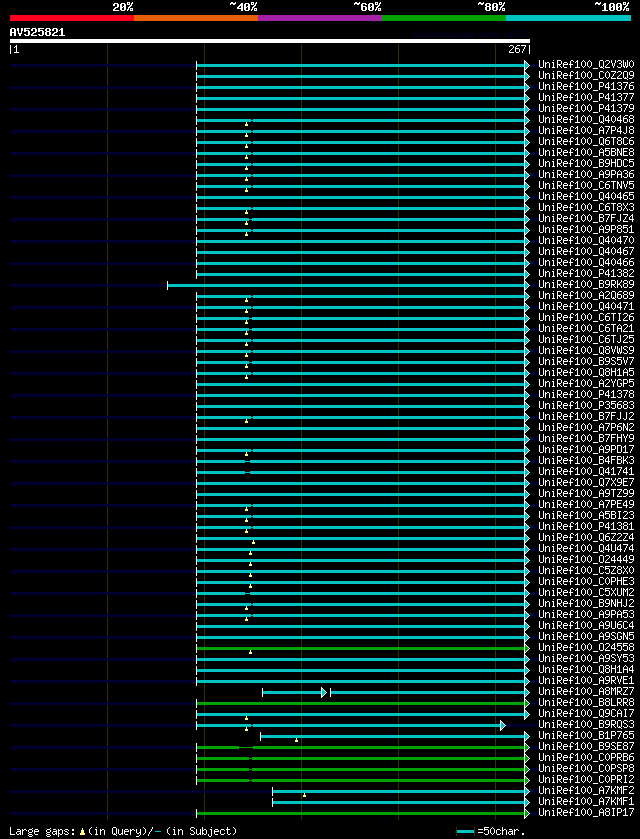Click the cyan ~100% identity legend swatch

coord(568,18)
